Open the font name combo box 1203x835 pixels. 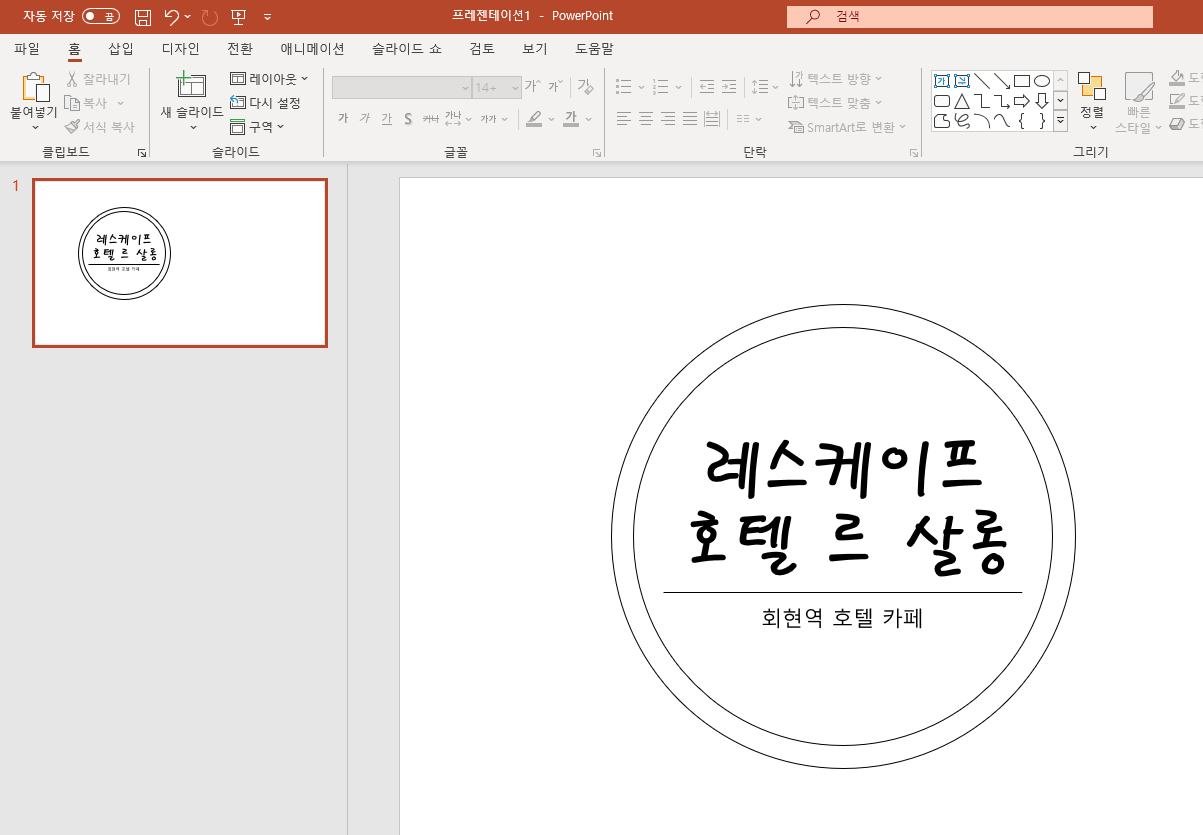pos(402,88)
